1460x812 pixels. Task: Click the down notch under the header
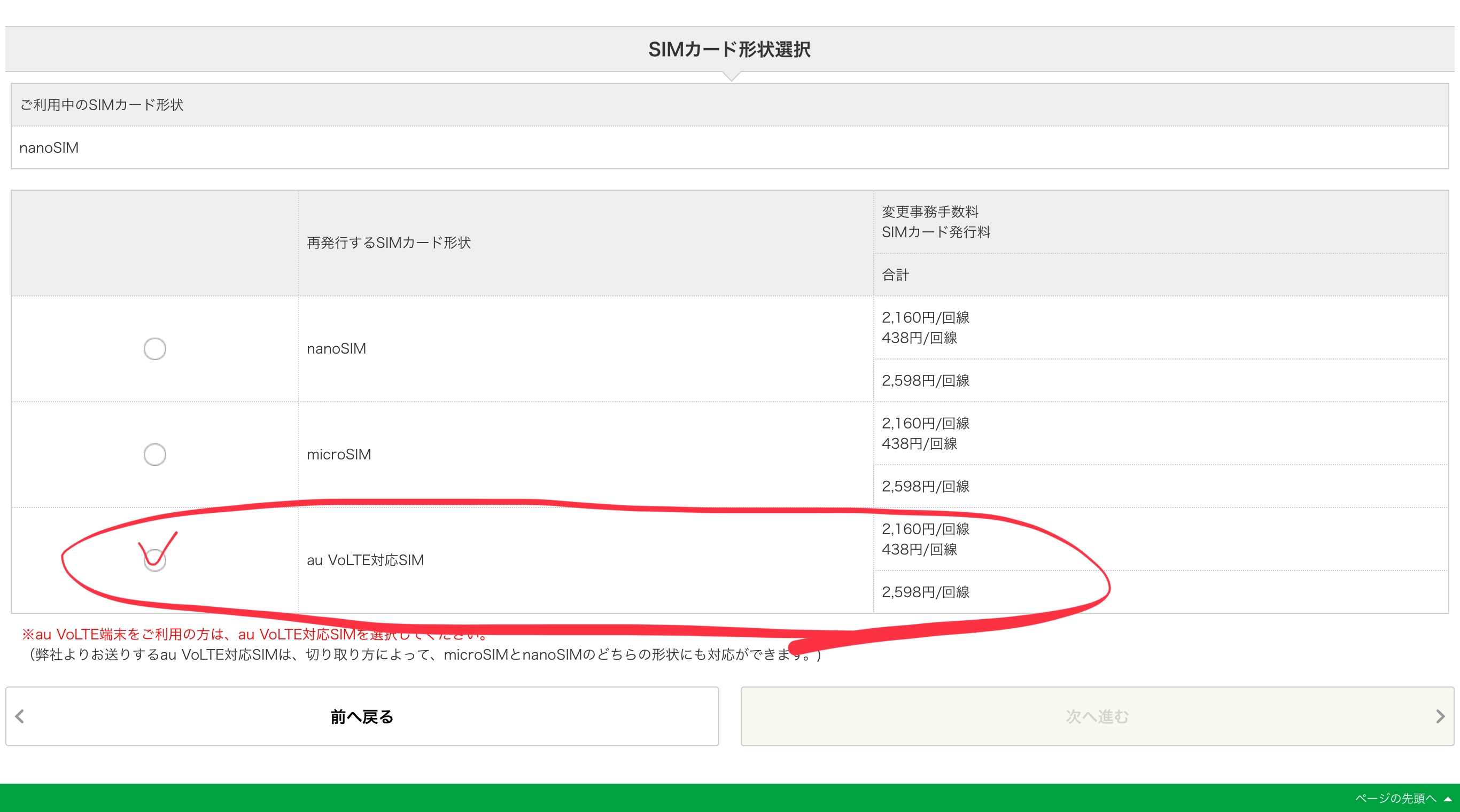tap(731, 76)
